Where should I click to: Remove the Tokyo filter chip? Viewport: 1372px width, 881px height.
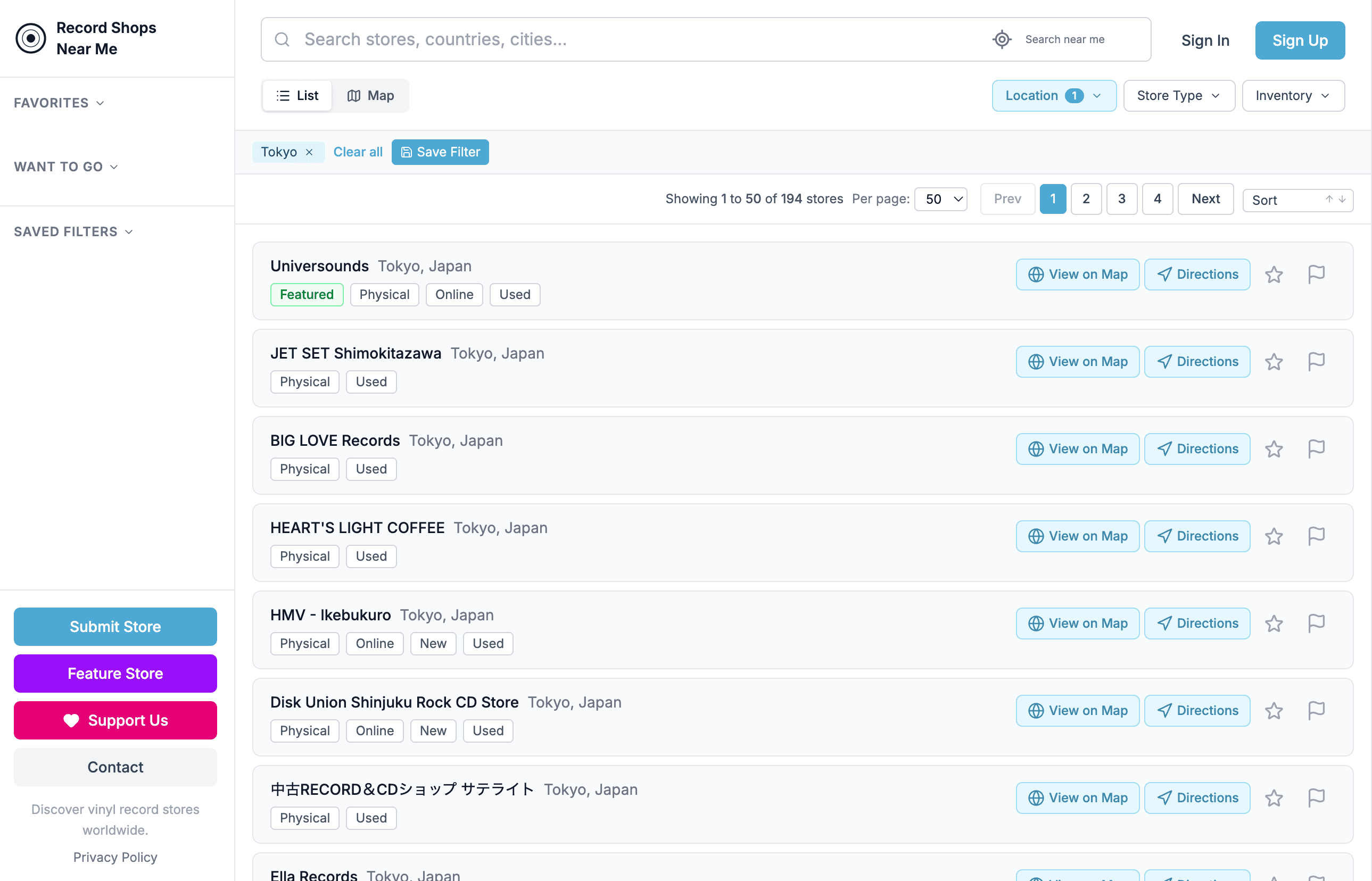click(309, 152)
